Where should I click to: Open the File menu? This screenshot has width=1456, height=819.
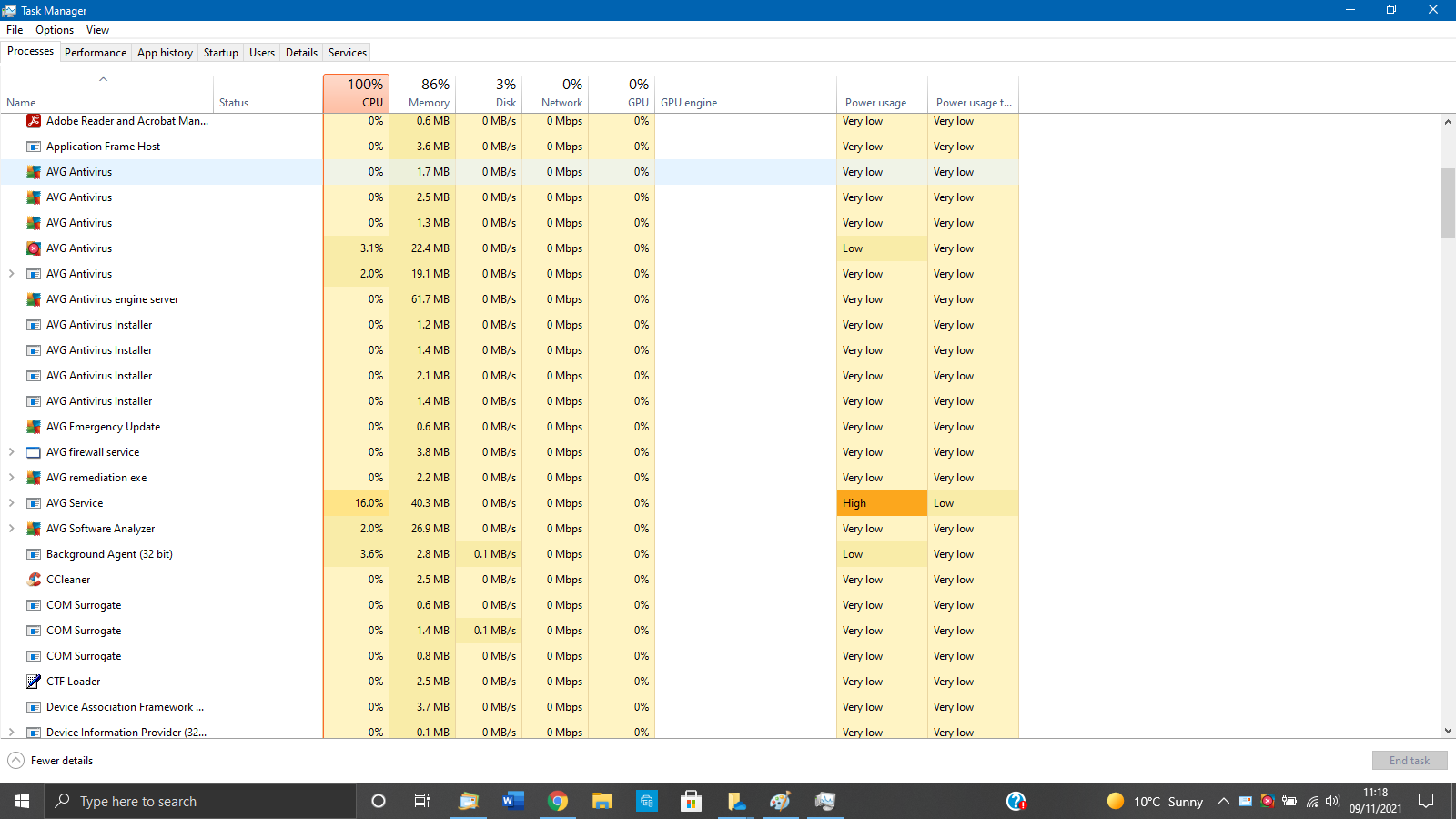tap(15, 30)
